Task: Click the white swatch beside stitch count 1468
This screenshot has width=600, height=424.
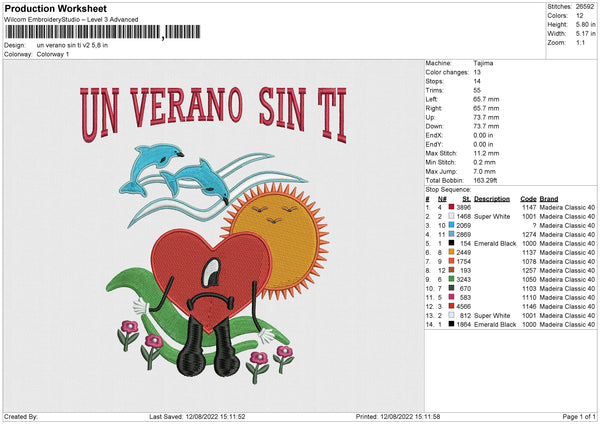Action: 451,216
